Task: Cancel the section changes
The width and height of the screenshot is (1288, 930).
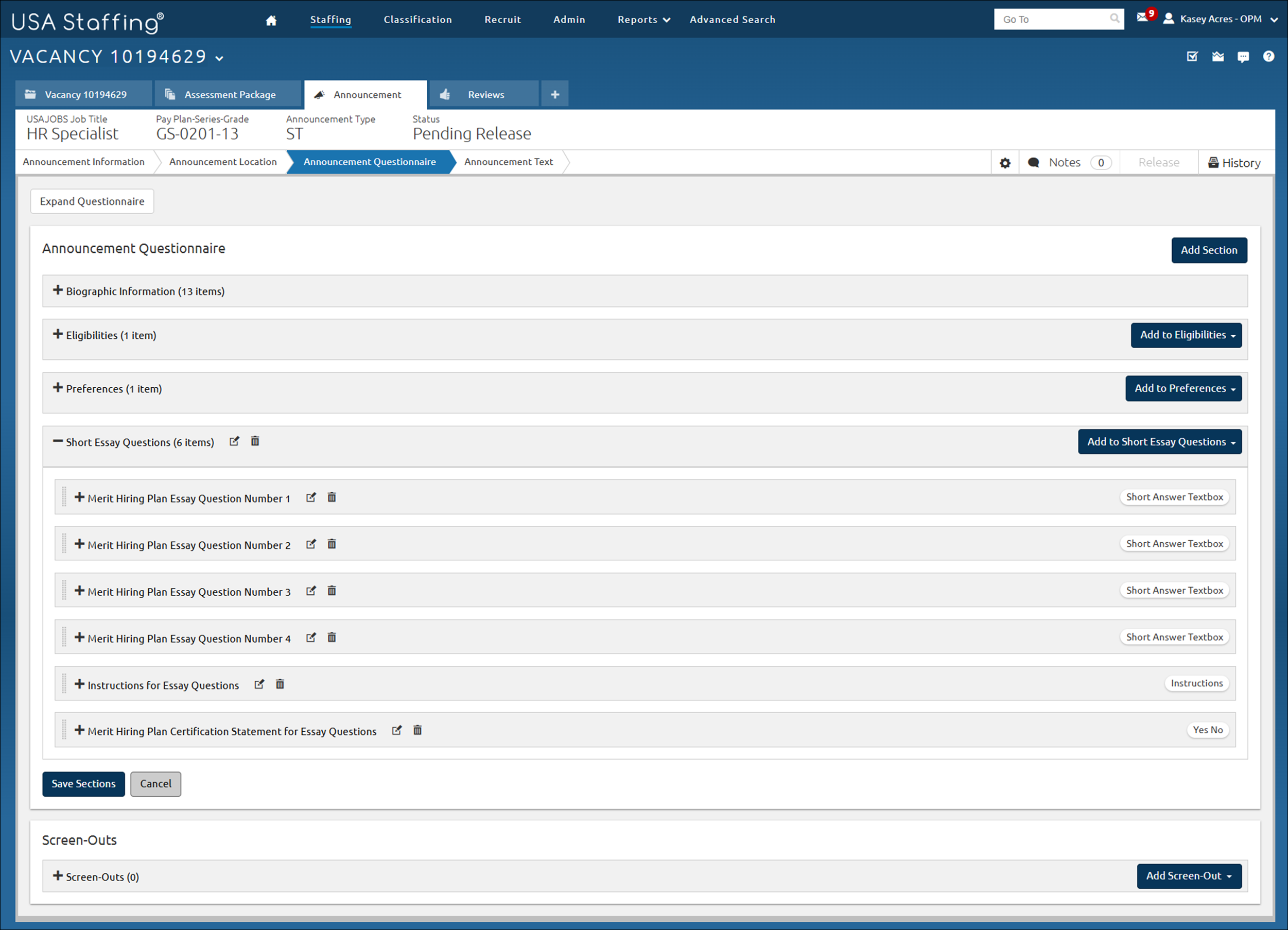Action: pos(155,784)
